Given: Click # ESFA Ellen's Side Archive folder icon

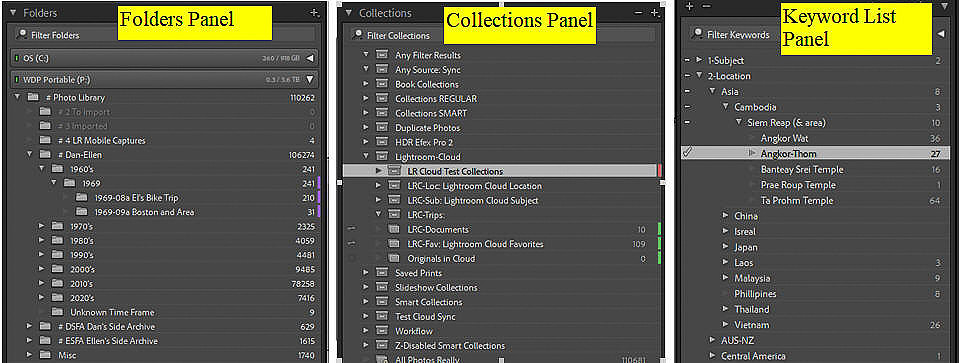Looking at the screenshot, I should [45, 341].
